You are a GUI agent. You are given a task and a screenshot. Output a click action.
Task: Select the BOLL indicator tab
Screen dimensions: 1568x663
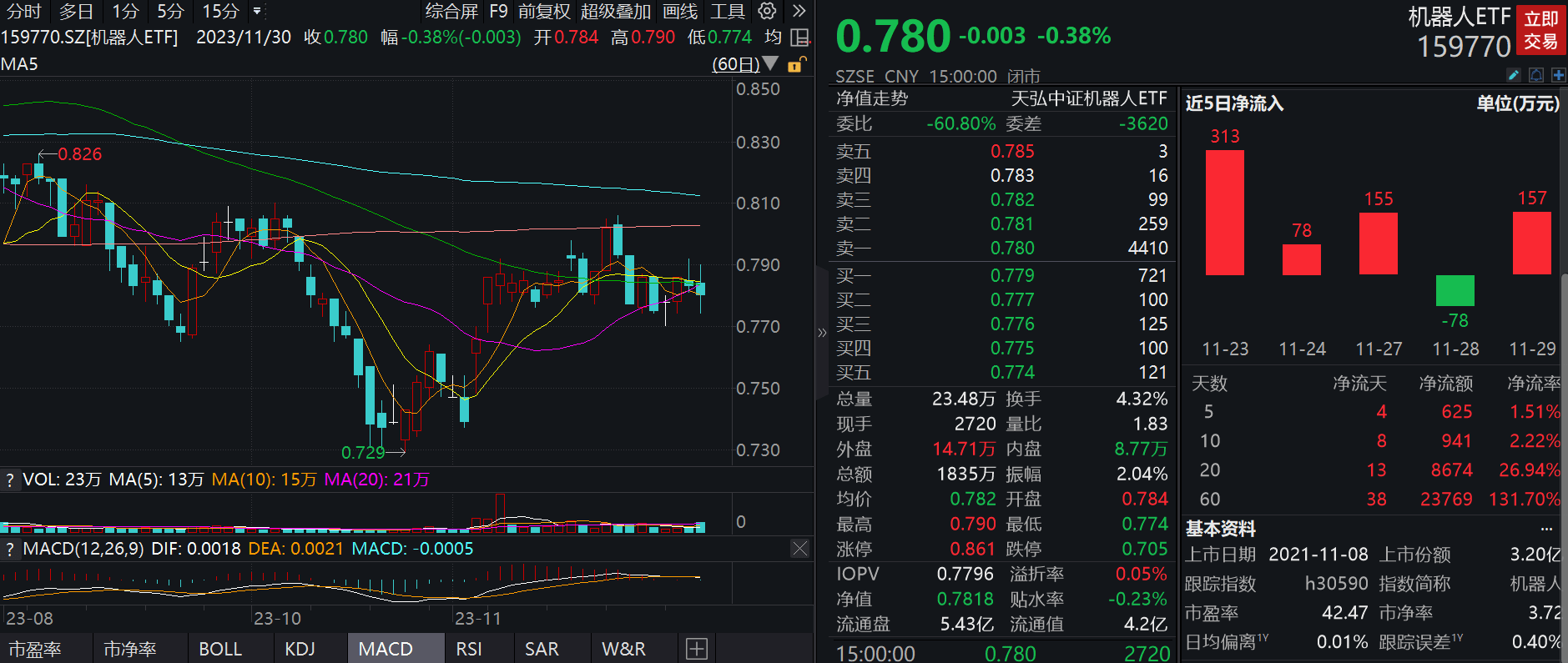pyautogui.click(x=220, y=649)
